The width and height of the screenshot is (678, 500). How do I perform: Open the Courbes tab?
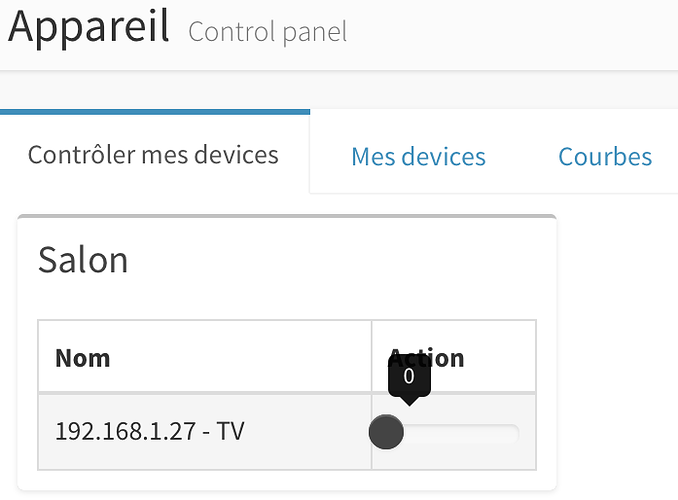point(605,157)
